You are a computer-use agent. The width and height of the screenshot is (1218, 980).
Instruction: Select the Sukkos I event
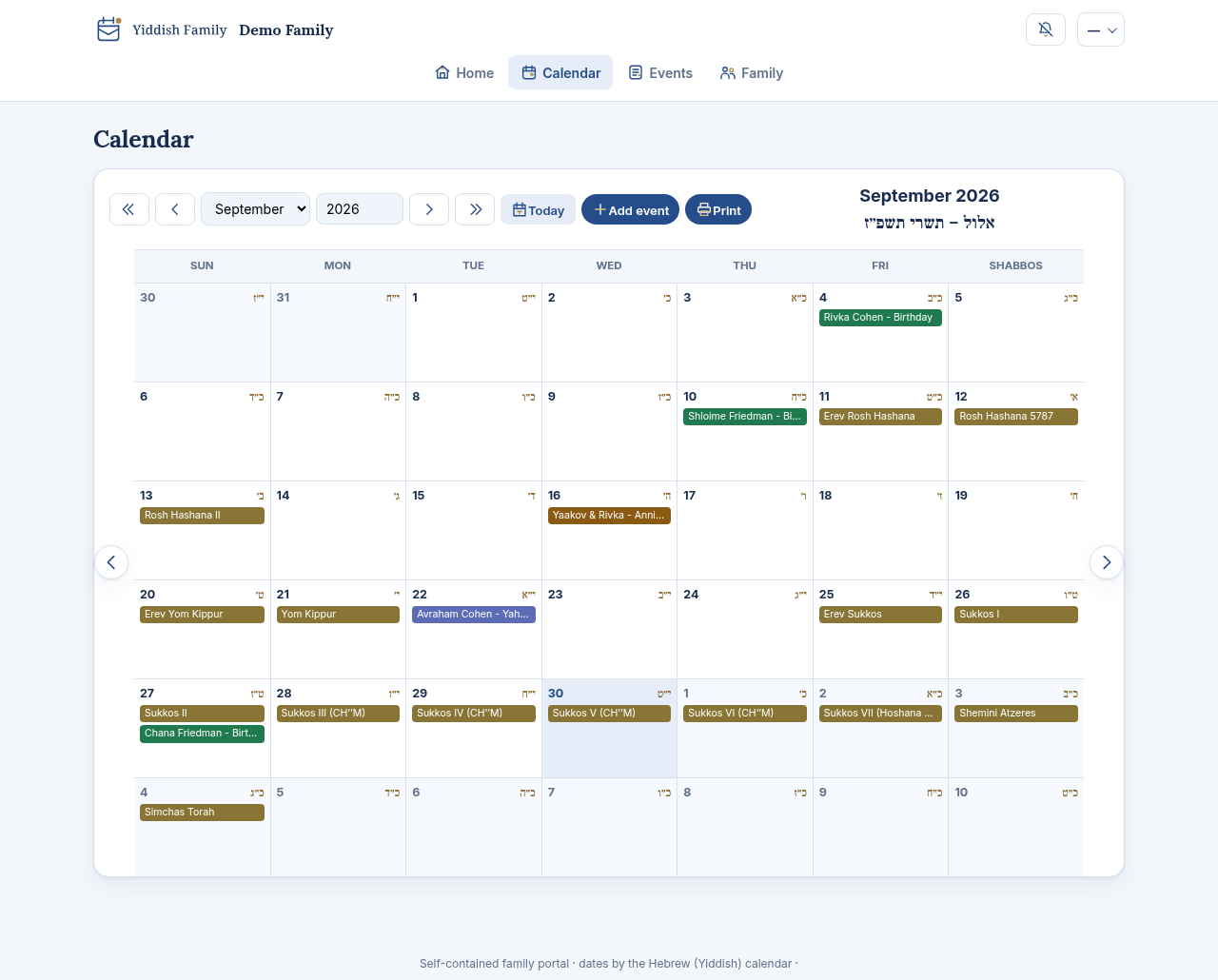tap(1016, 615)
